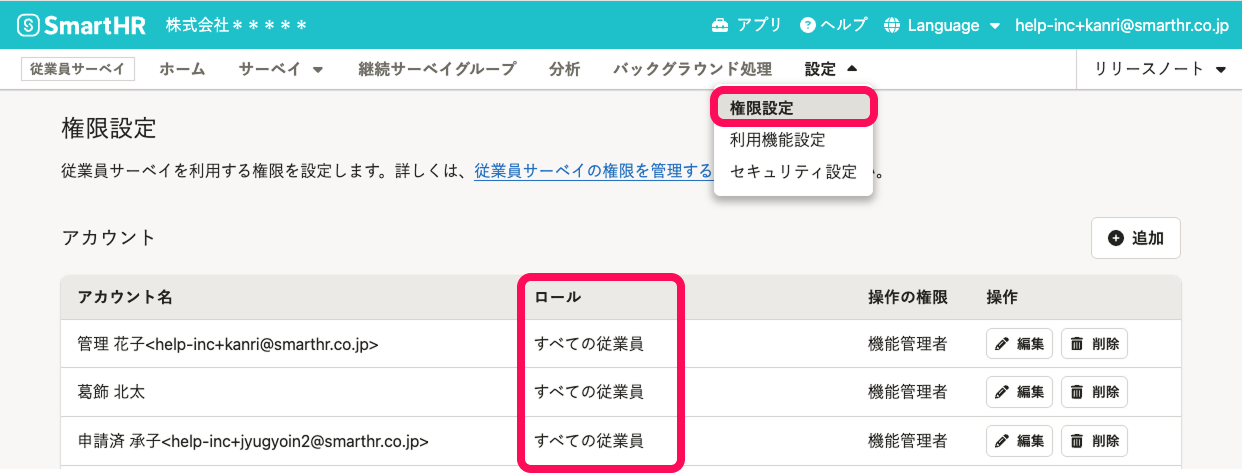
Task: Click the pencil 編集 icon for 管理 花子
Action: [x=1002, y=344]
